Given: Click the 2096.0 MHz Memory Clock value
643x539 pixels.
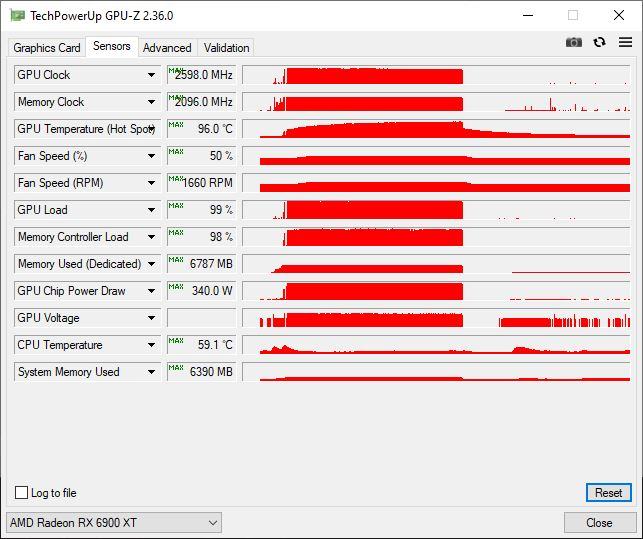Looking at the screenshot, I should coord(202,102).
